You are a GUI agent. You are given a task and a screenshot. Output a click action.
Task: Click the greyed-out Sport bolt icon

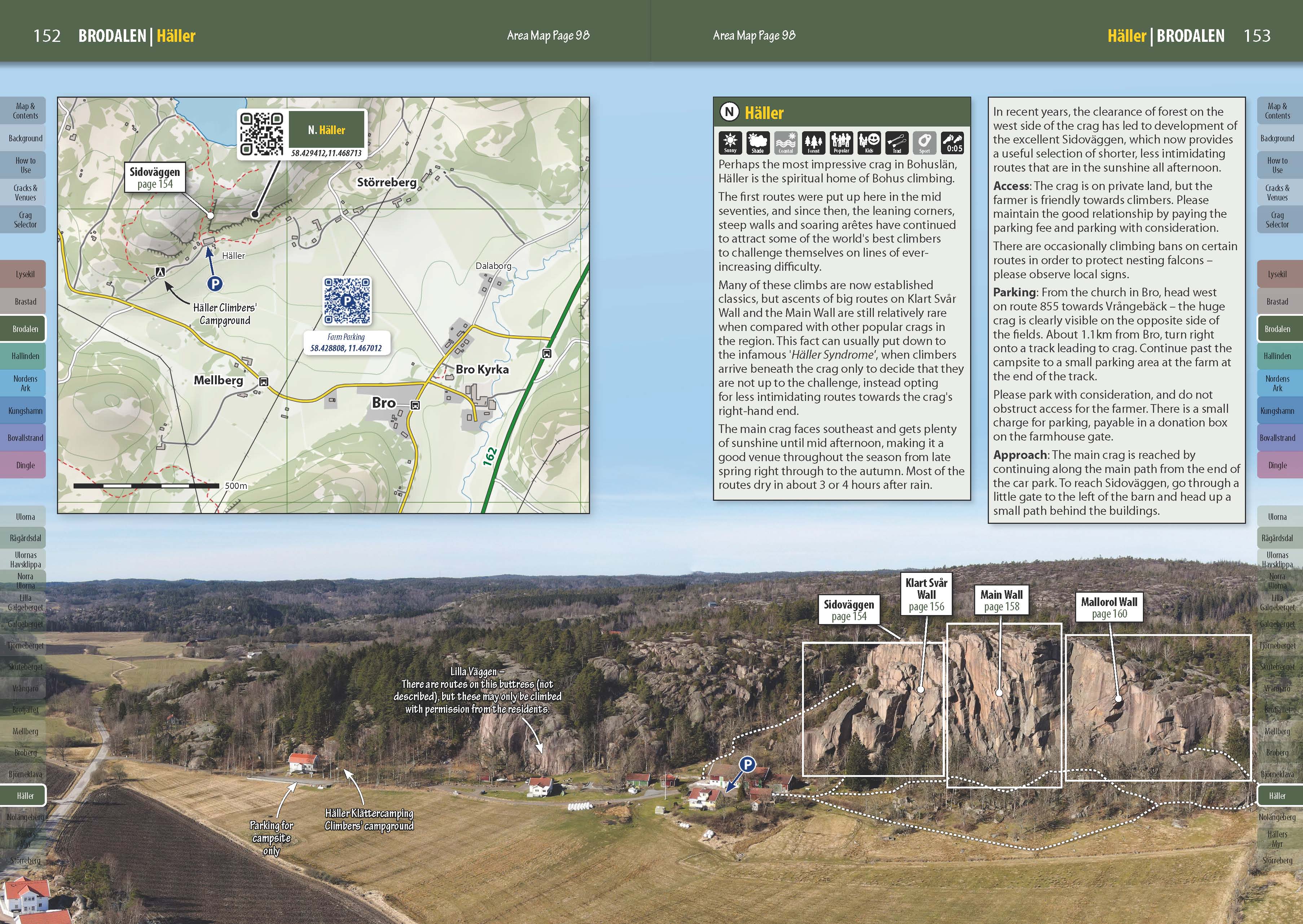(x=925, y=143)
